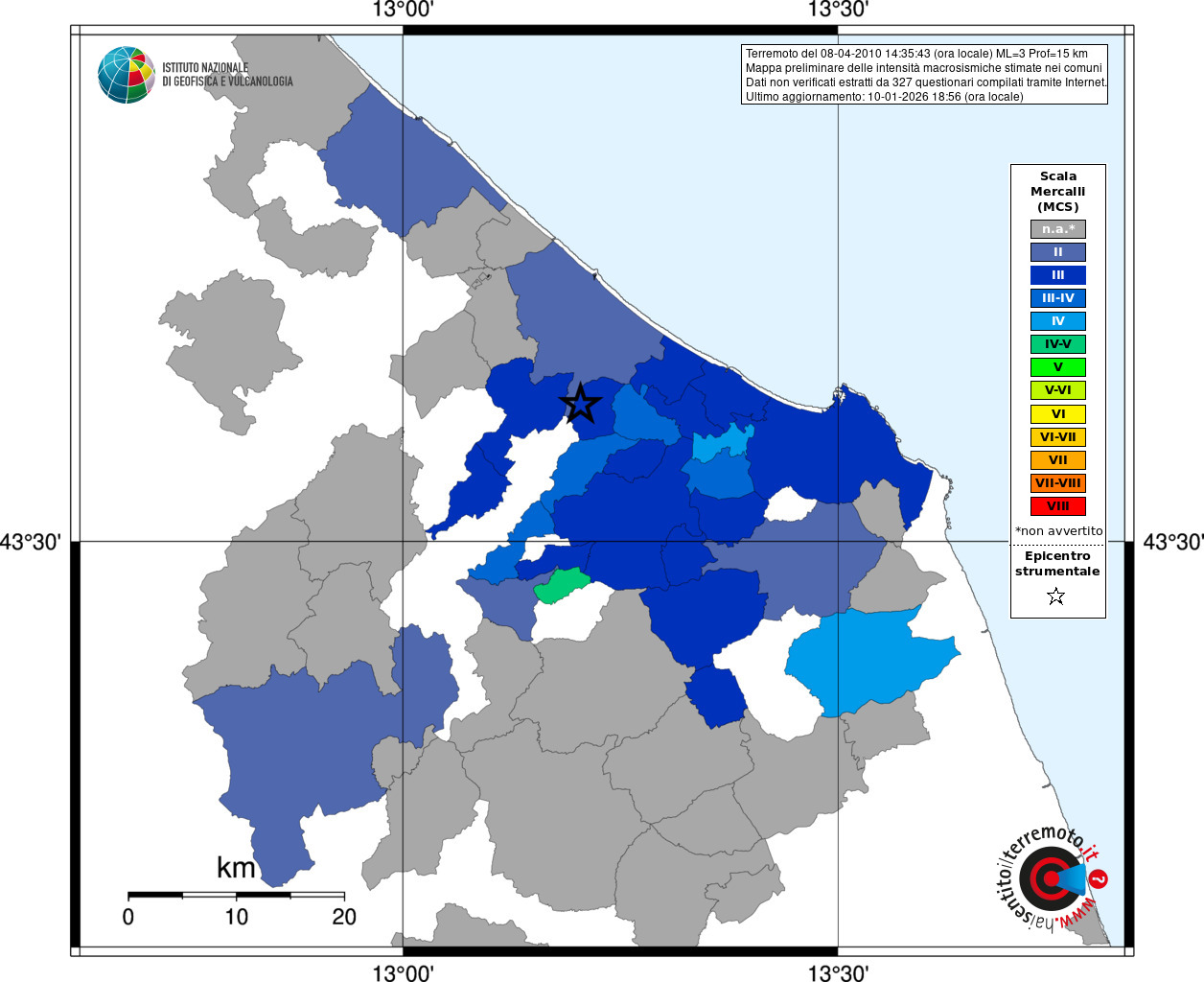Select the VIII red legend swatch
The width and height of the screenshot is (1204, 982).
click(1058, 506)
